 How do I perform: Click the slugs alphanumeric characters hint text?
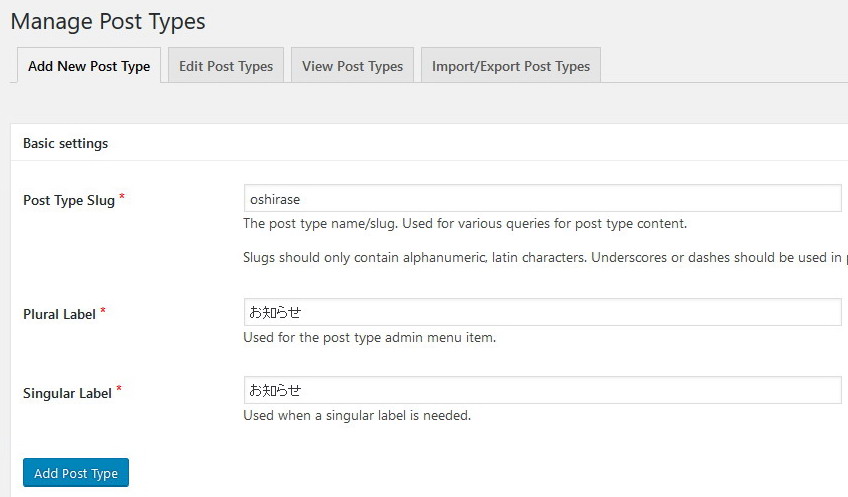coord(540,257)
